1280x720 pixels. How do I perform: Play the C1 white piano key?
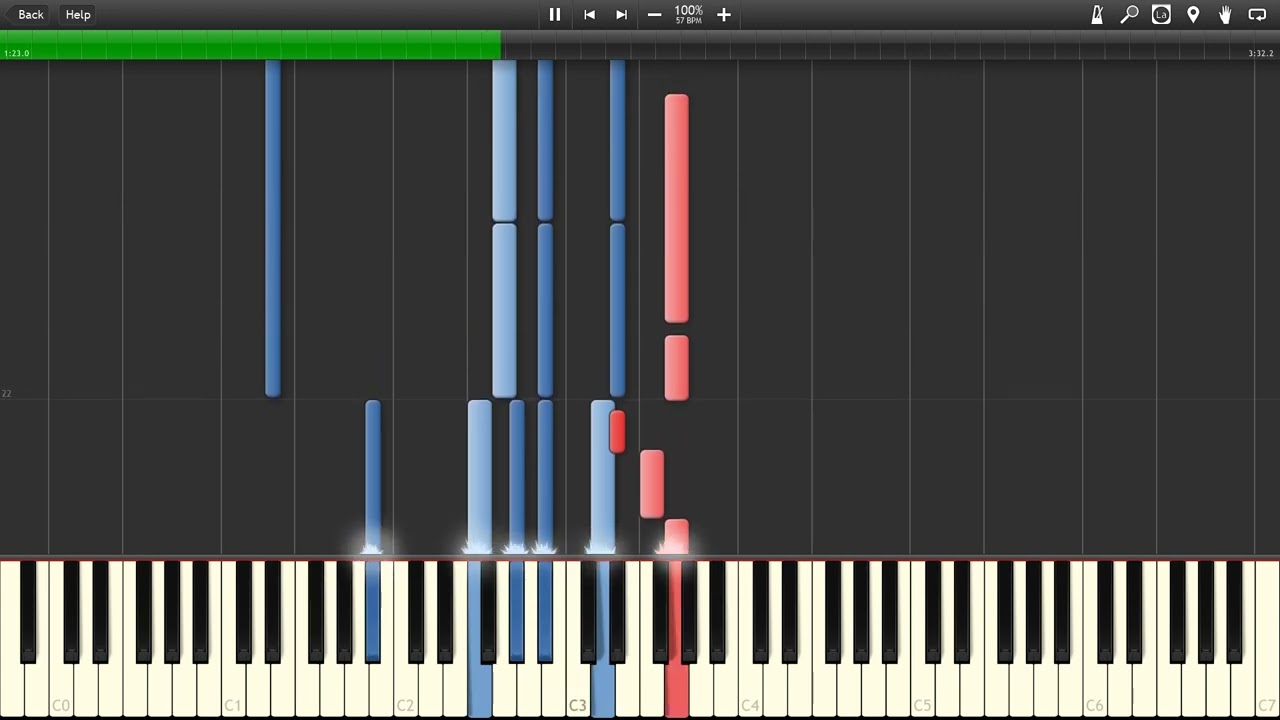tap(233, 690)
